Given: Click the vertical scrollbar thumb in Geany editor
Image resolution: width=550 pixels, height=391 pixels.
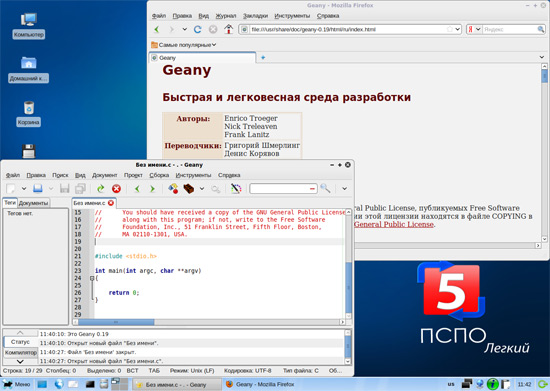Looking at the screenshot, I should tap(349, 287).
